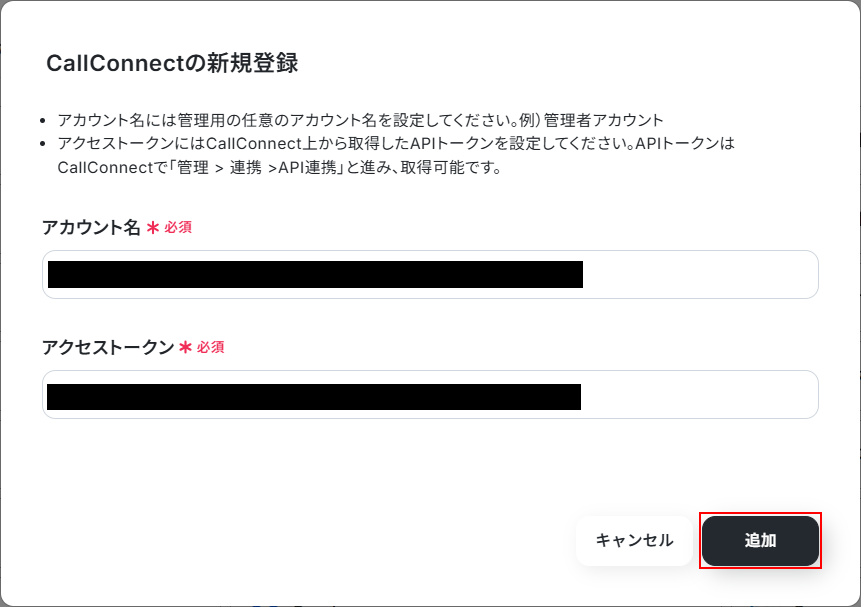The height and width of the screenshot is (607, 861).
Task: Click the 必須 tag next to アカウント名
Action: (x=178, y=227)
